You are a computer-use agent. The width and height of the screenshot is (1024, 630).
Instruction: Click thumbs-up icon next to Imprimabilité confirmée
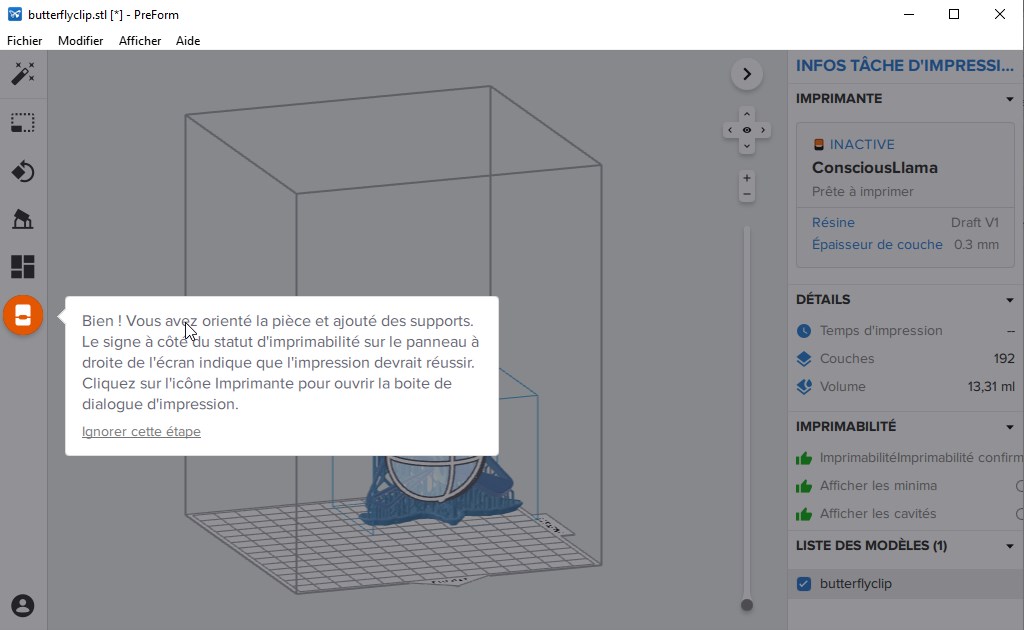click(804, 458)
